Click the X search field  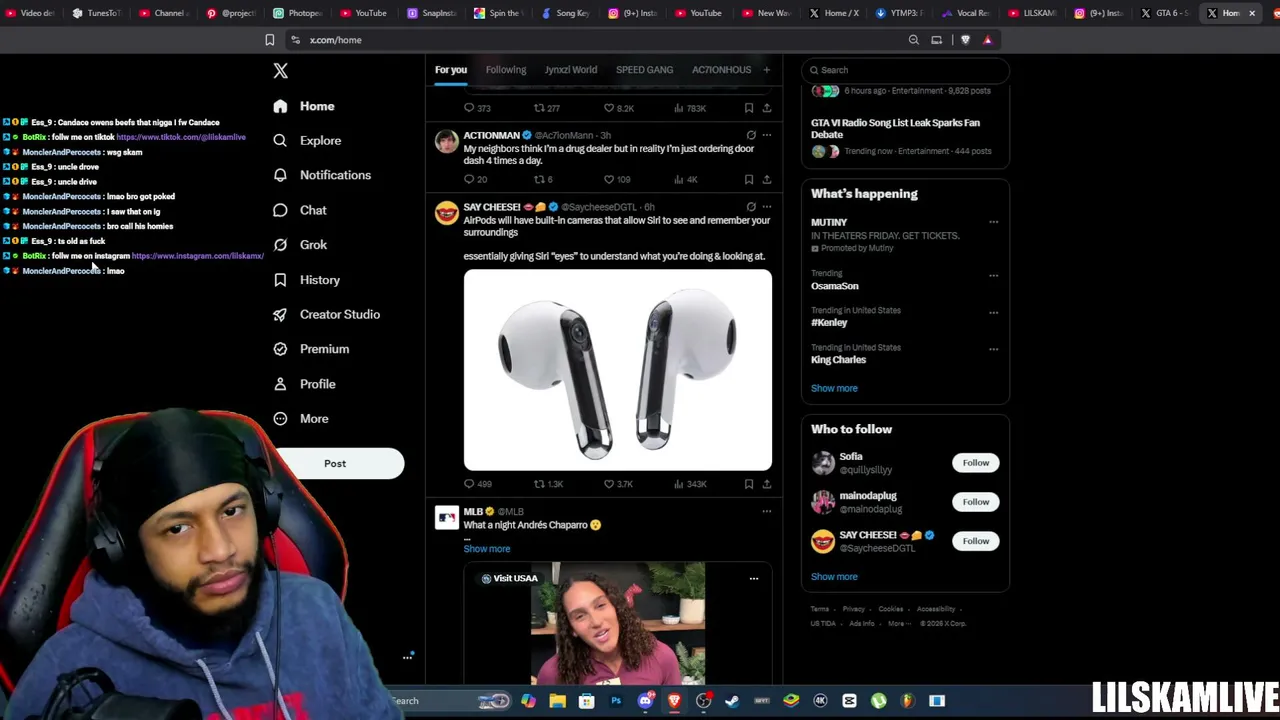click(x=905, y=70)
